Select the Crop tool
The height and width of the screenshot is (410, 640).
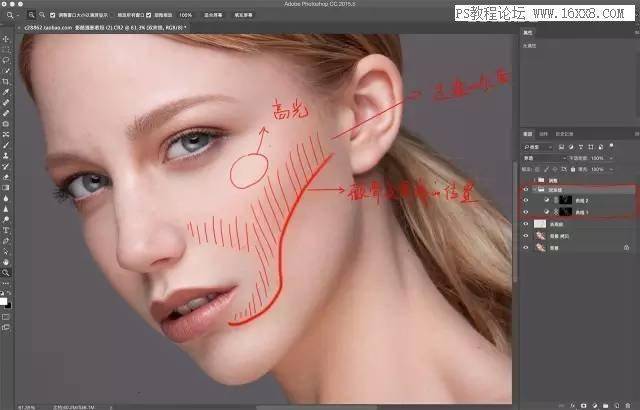pos(6,82)
